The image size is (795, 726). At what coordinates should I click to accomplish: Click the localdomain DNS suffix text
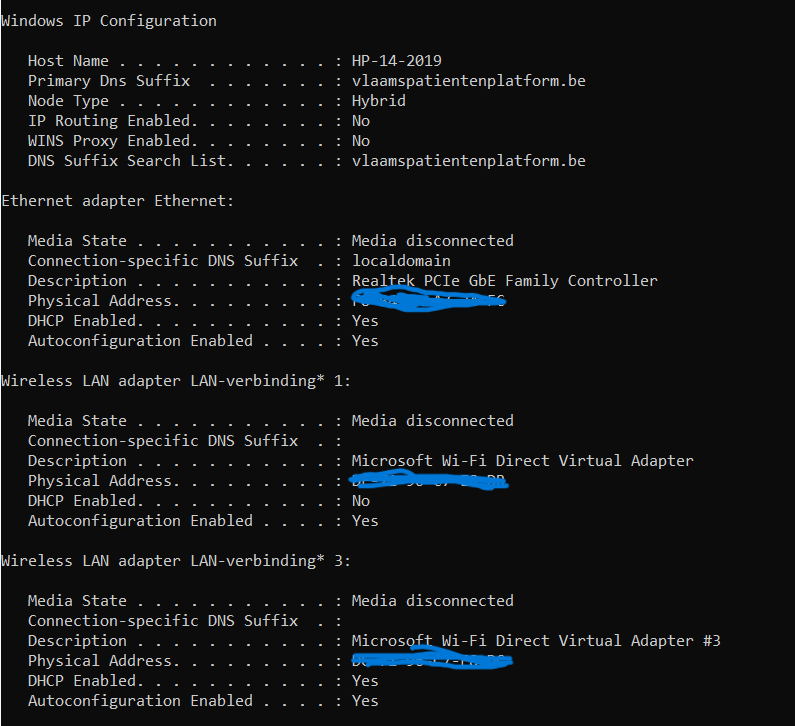coord(401,261)
